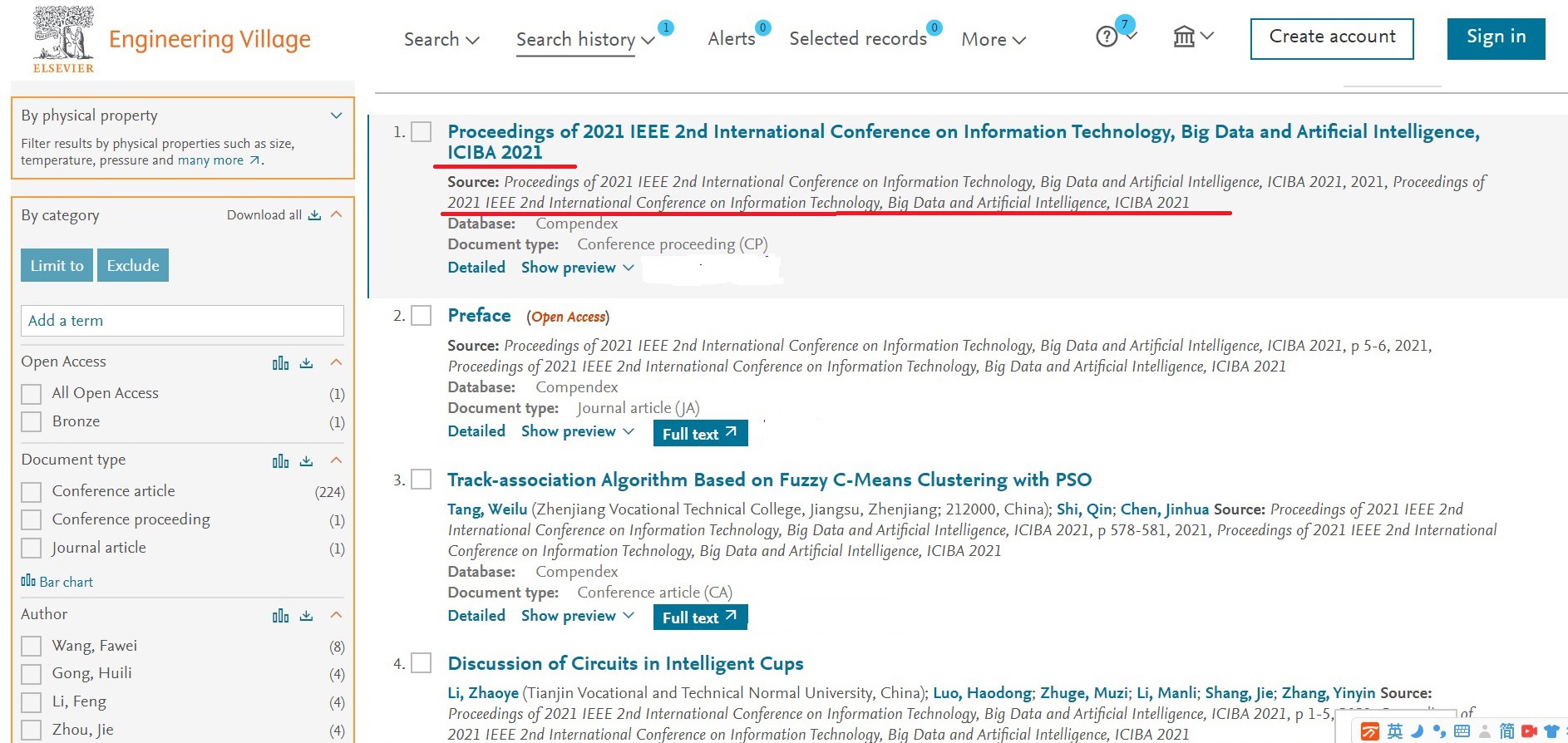Click the many more physical properties link

[x=219, y=160]
